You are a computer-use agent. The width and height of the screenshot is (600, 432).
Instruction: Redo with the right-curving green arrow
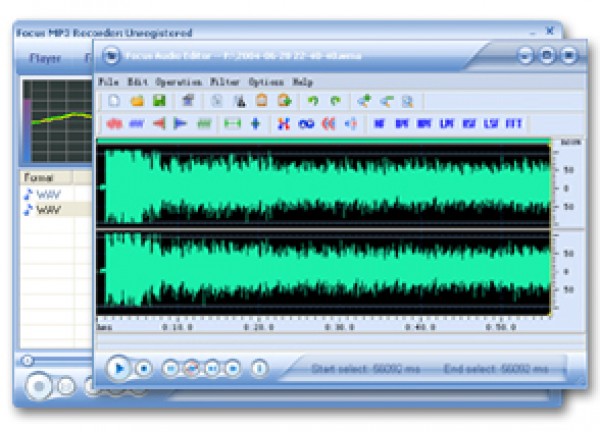point(335,101)
